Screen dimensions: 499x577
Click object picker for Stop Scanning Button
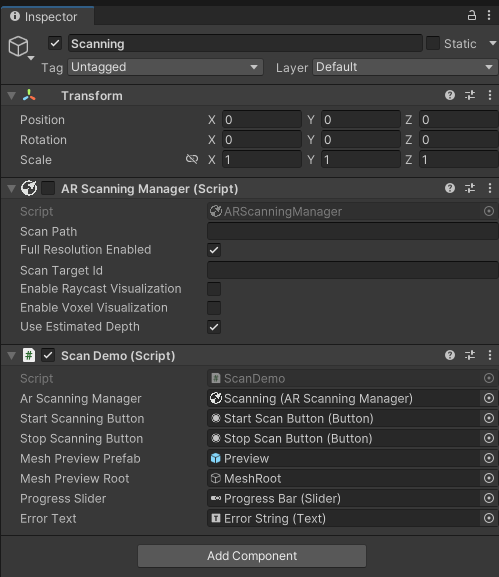[x=489, y=438]
